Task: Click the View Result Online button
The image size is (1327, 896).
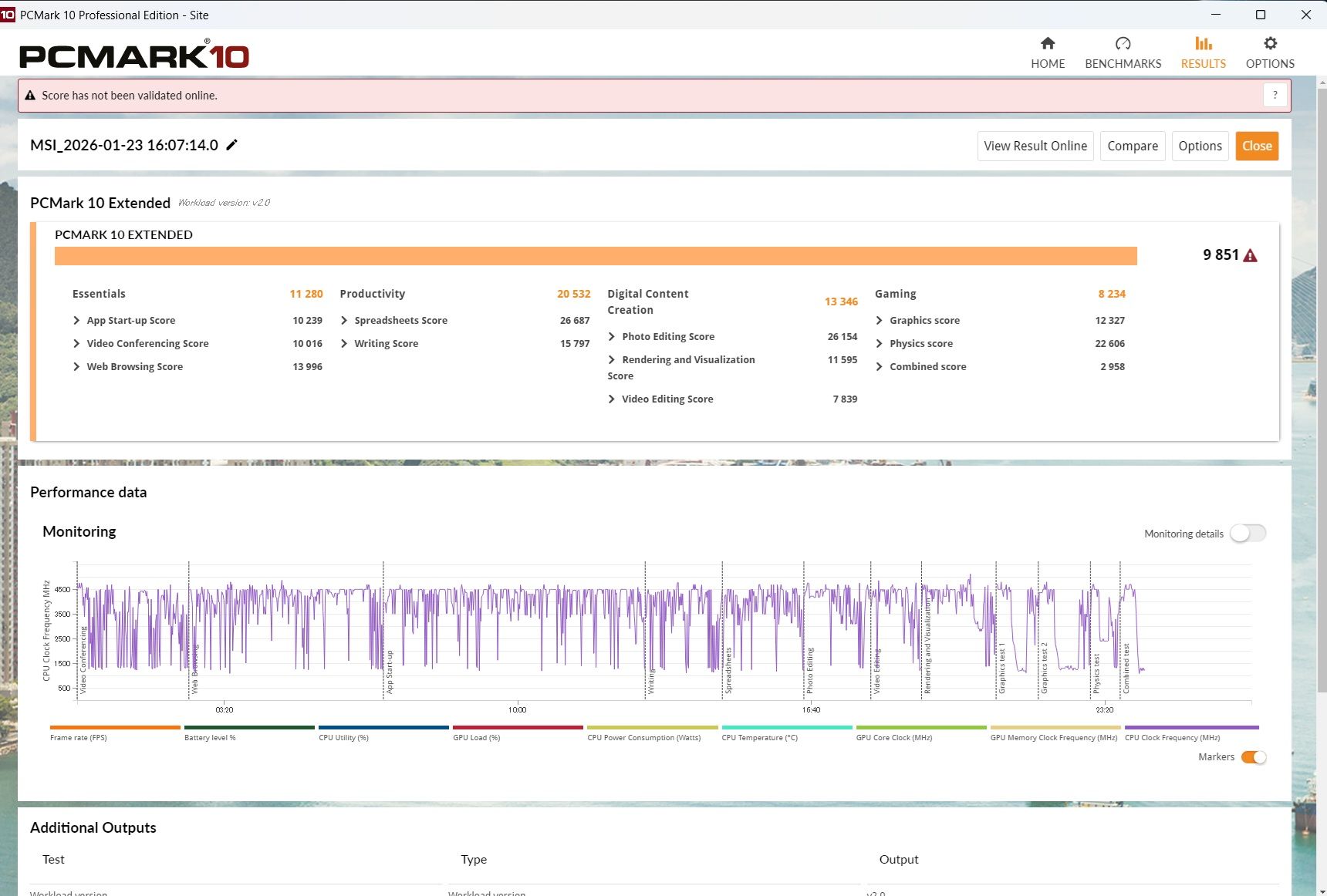Action: point(1035,146)
